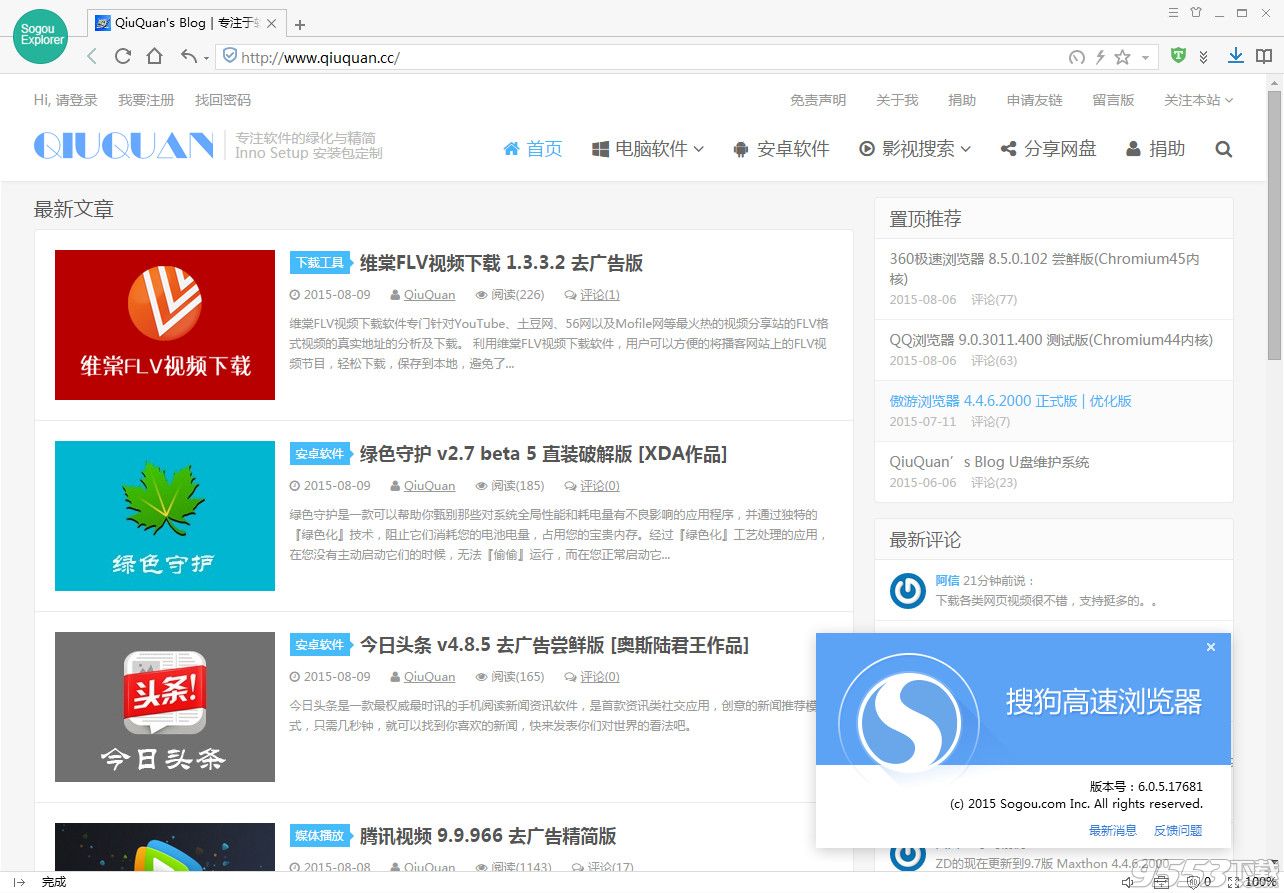Click the 我要注册 register link
This screenshot has height=893, width=1284.
pos(146,100)
